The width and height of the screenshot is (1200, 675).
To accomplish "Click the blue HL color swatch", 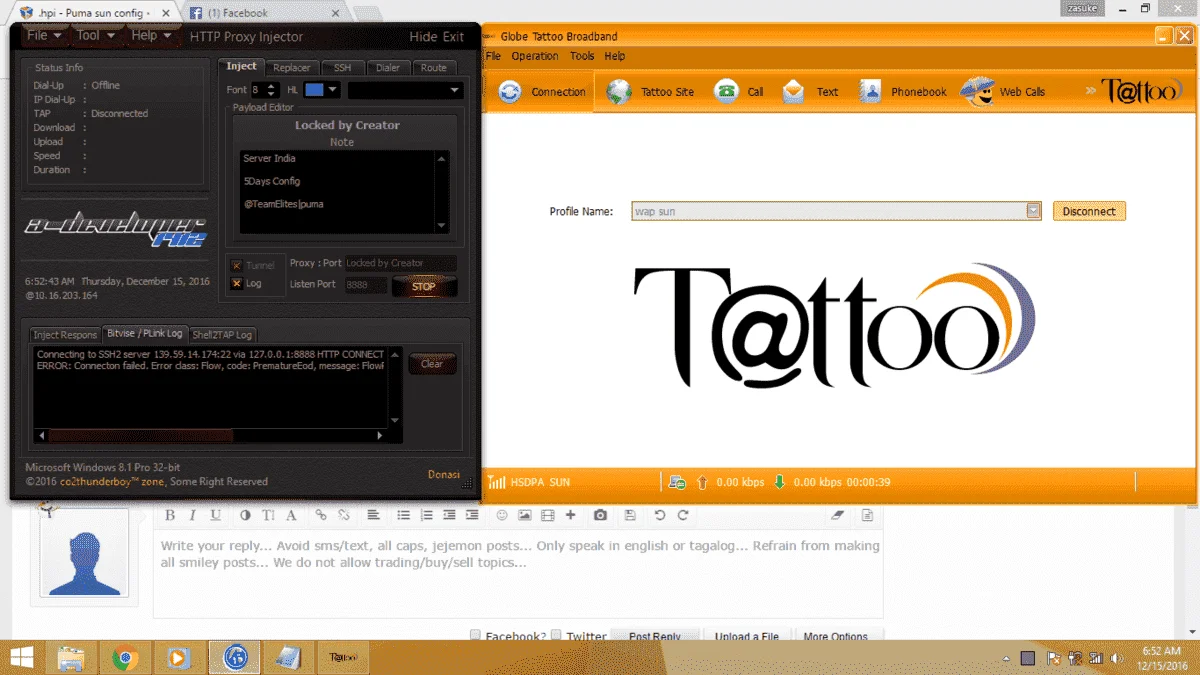I will (314, 90).
